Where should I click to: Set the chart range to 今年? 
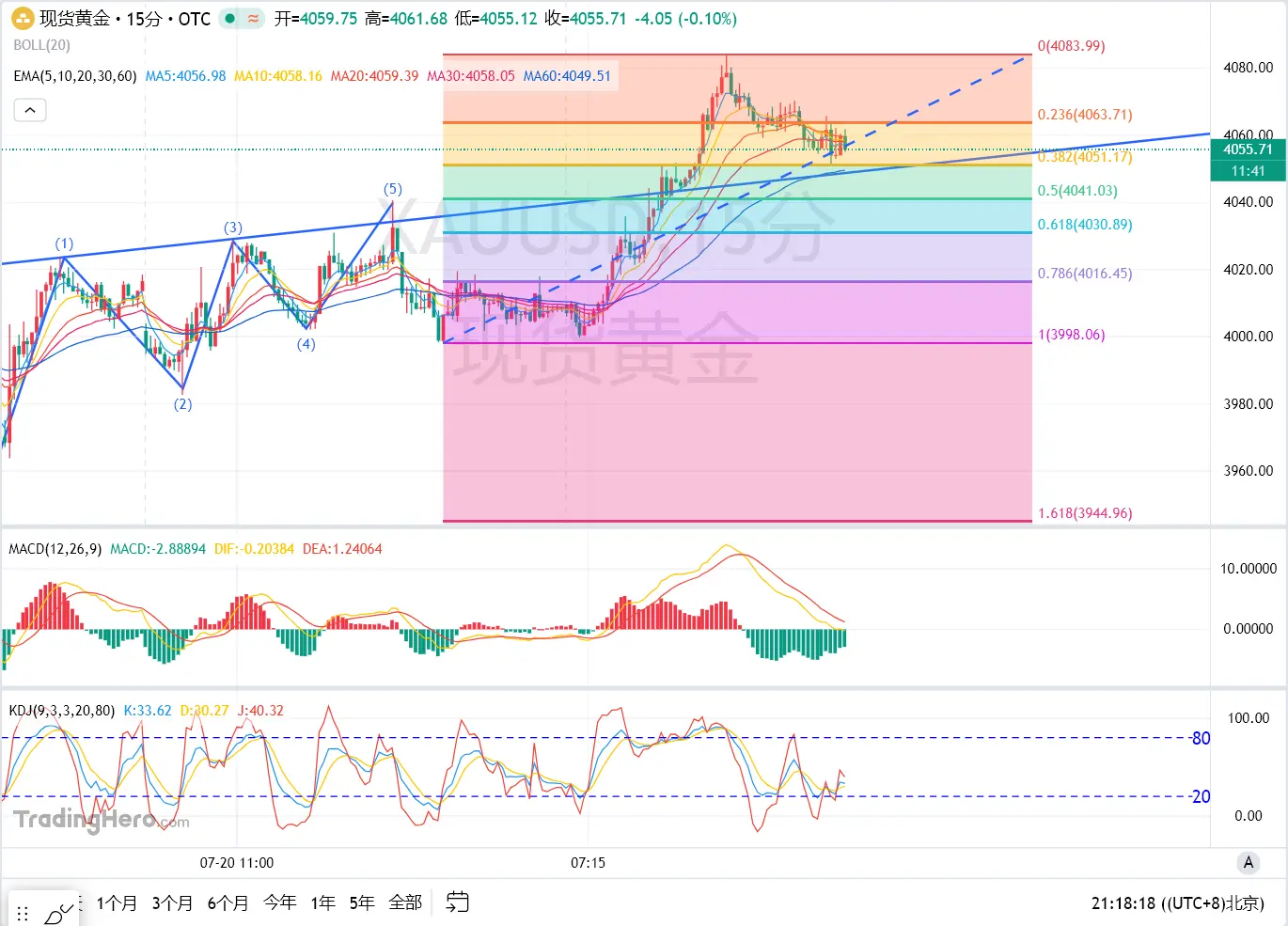(x=279, y=902)
